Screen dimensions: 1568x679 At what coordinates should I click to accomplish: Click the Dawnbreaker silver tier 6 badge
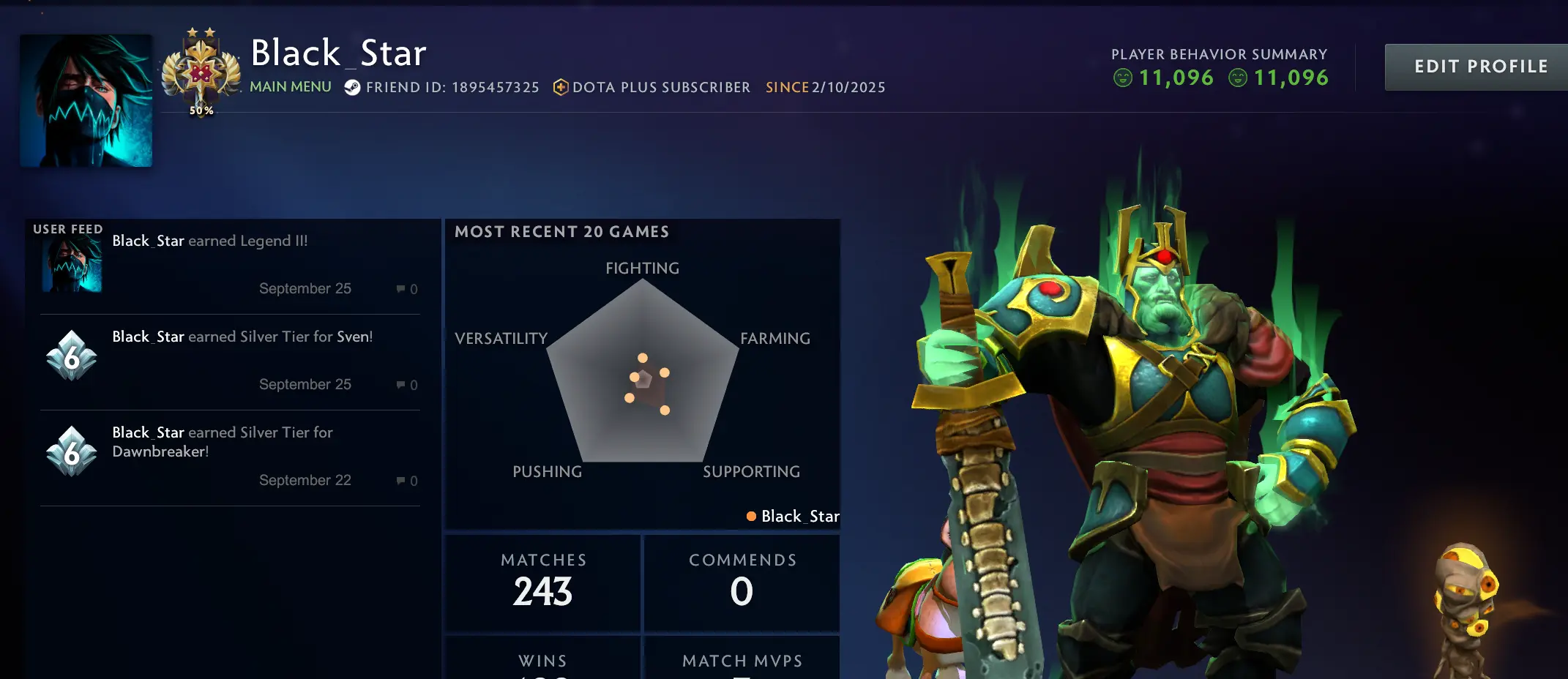click(71, 451)
